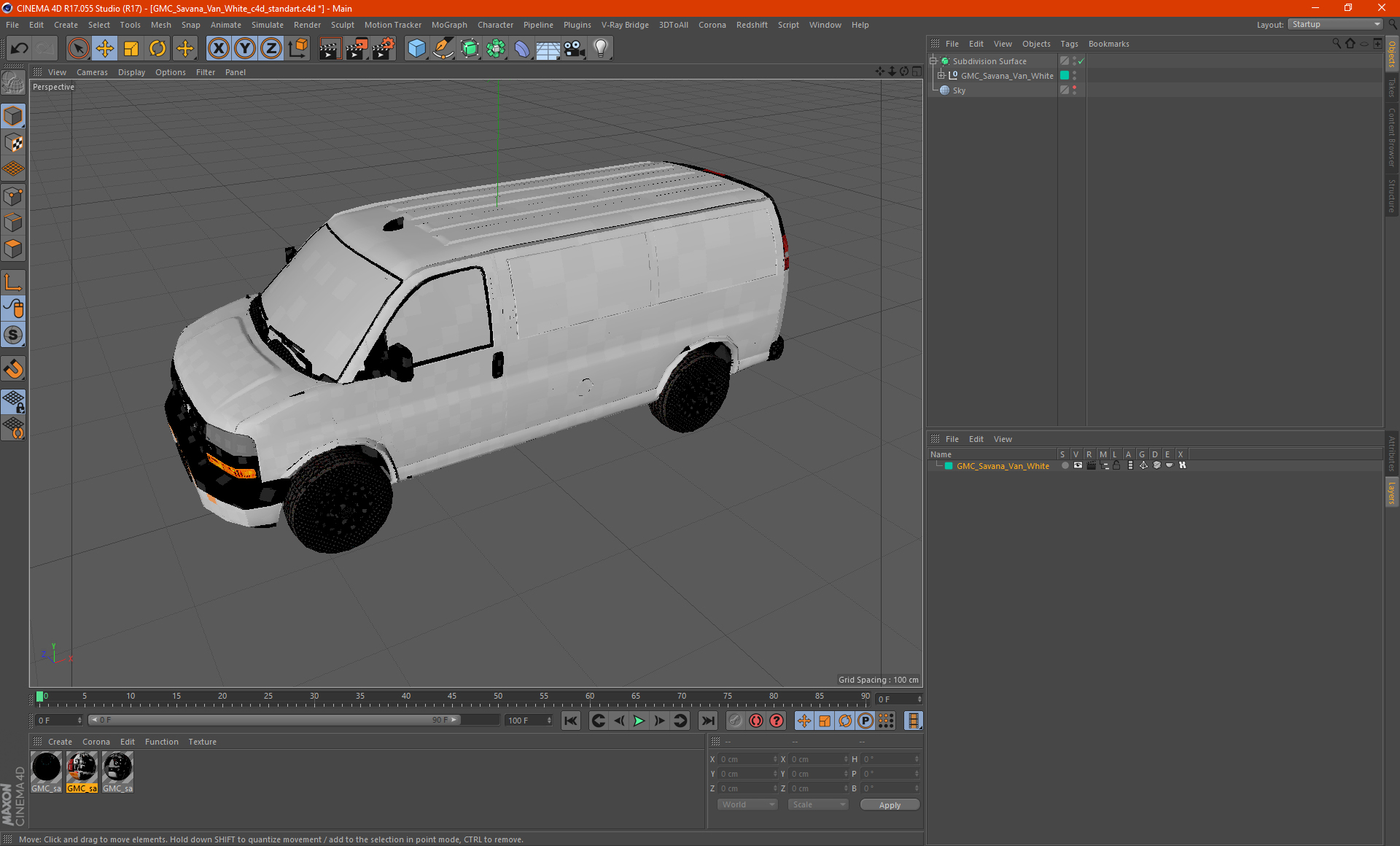Toggle visibility dots for the Sky object
Image resolution: width=1400 pixels, height=846 pixels.
(x=1074, y=90)
